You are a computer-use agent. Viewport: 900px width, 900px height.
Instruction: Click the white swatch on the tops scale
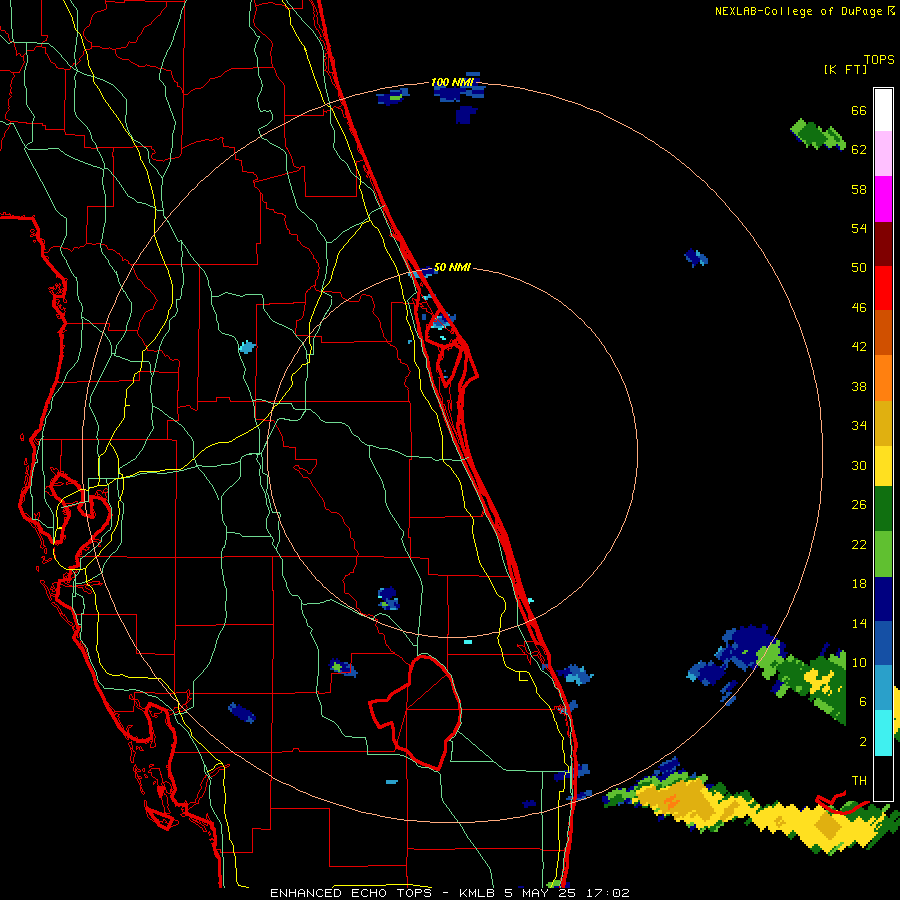(883, 110)
